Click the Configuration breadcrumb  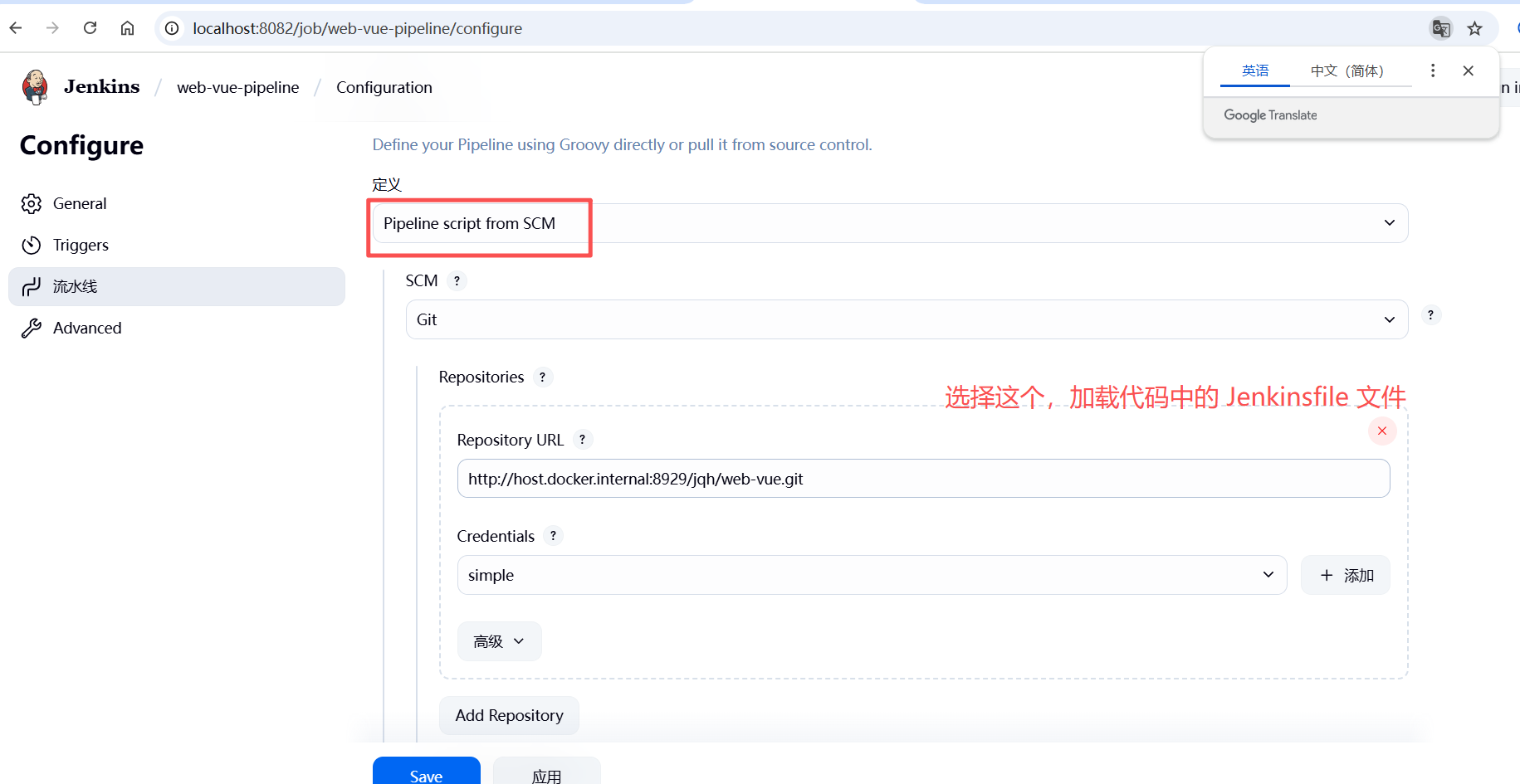tap(384, 87)
